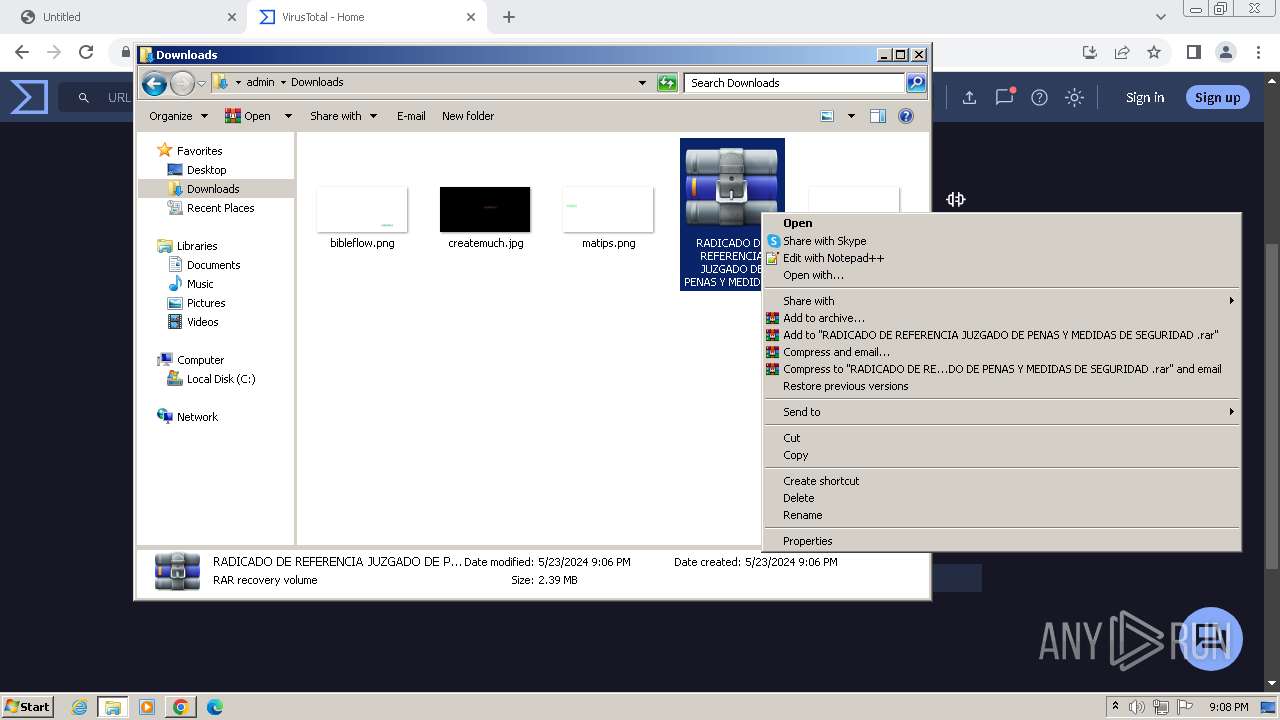Select Computer in the navigation pane

(200, 360)
